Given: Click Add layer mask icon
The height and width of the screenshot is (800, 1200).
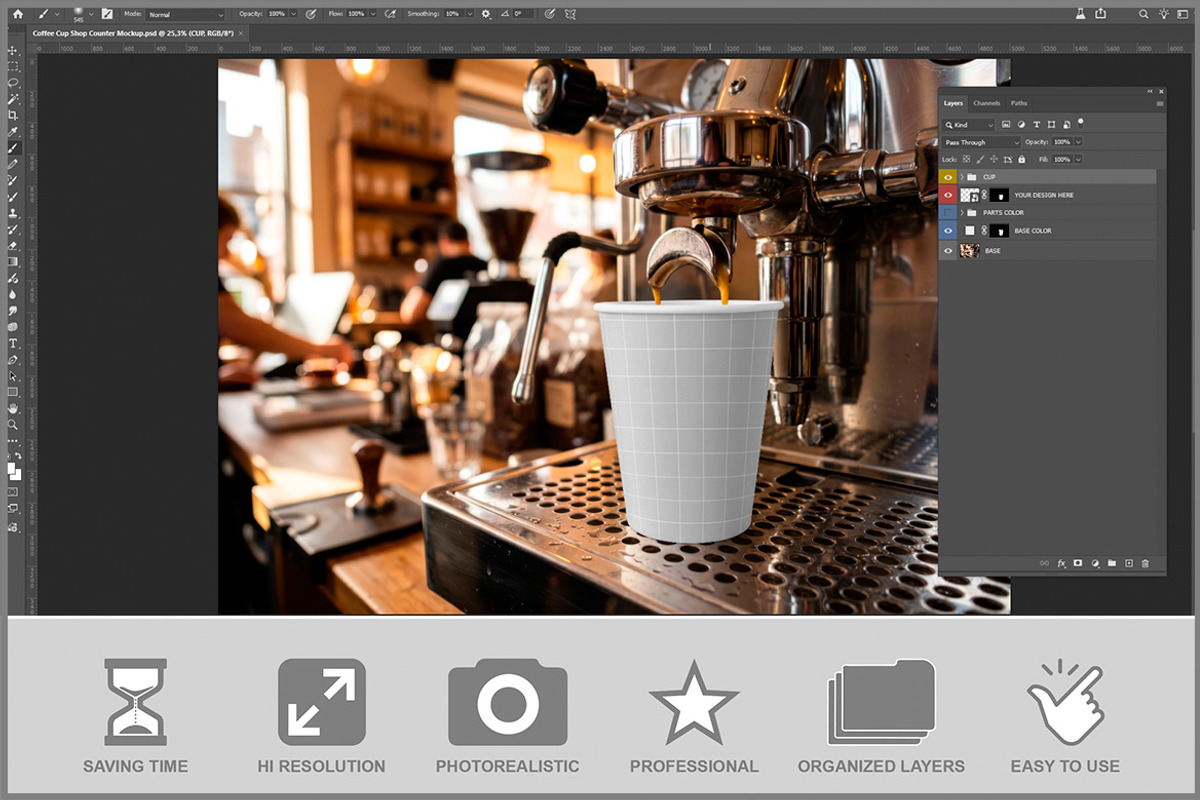Looking at the screenshot, I should (x=1078, y=563).
